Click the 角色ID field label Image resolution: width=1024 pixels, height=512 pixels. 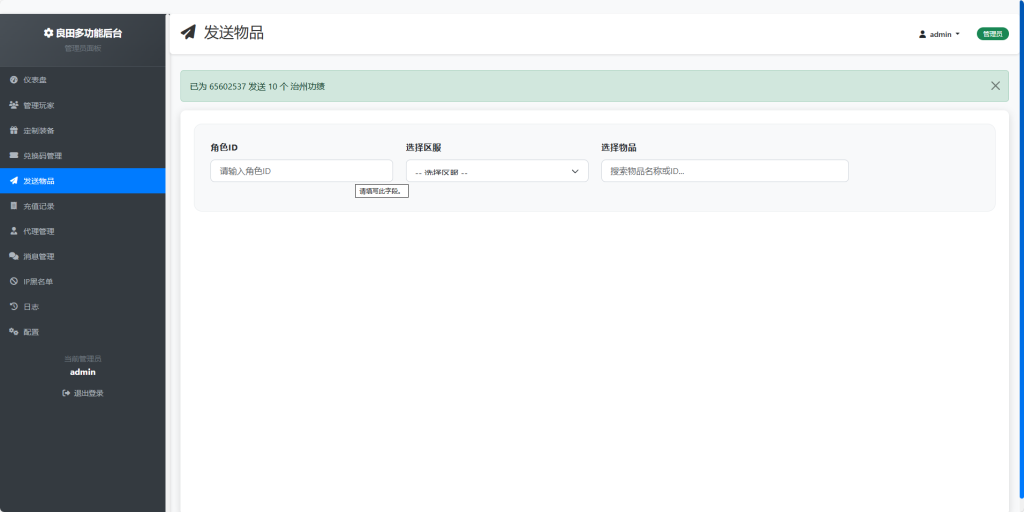click(x=224, y=148)
